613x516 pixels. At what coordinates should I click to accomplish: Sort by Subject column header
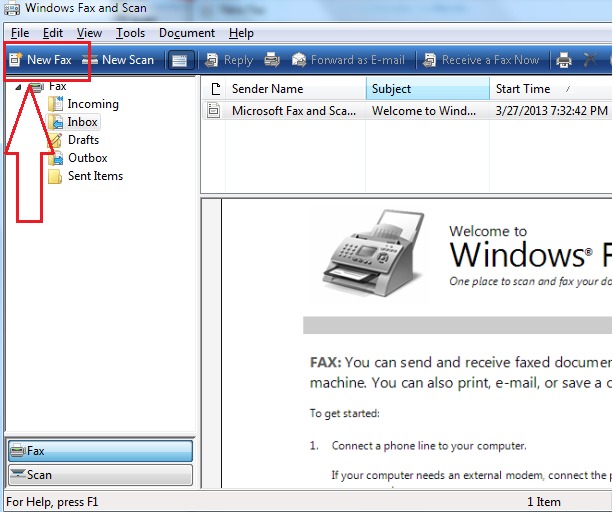coord(428,89)
